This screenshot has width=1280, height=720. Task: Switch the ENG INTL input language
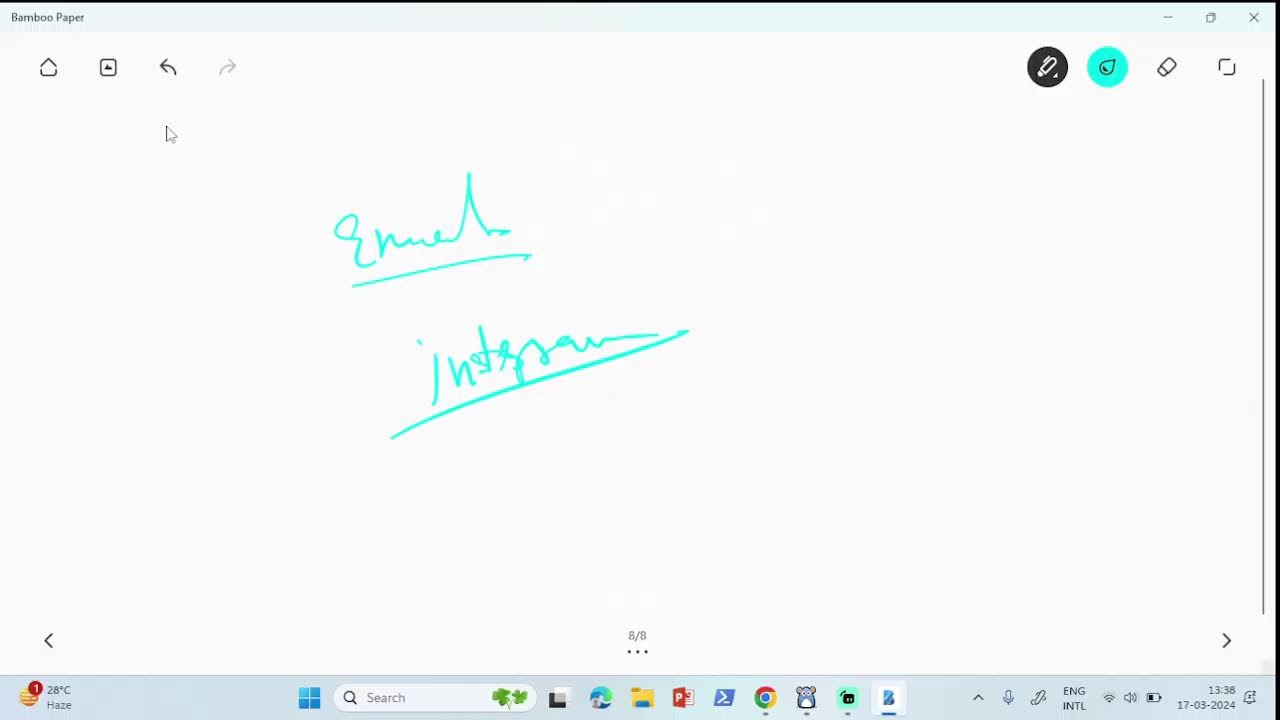1074,698
